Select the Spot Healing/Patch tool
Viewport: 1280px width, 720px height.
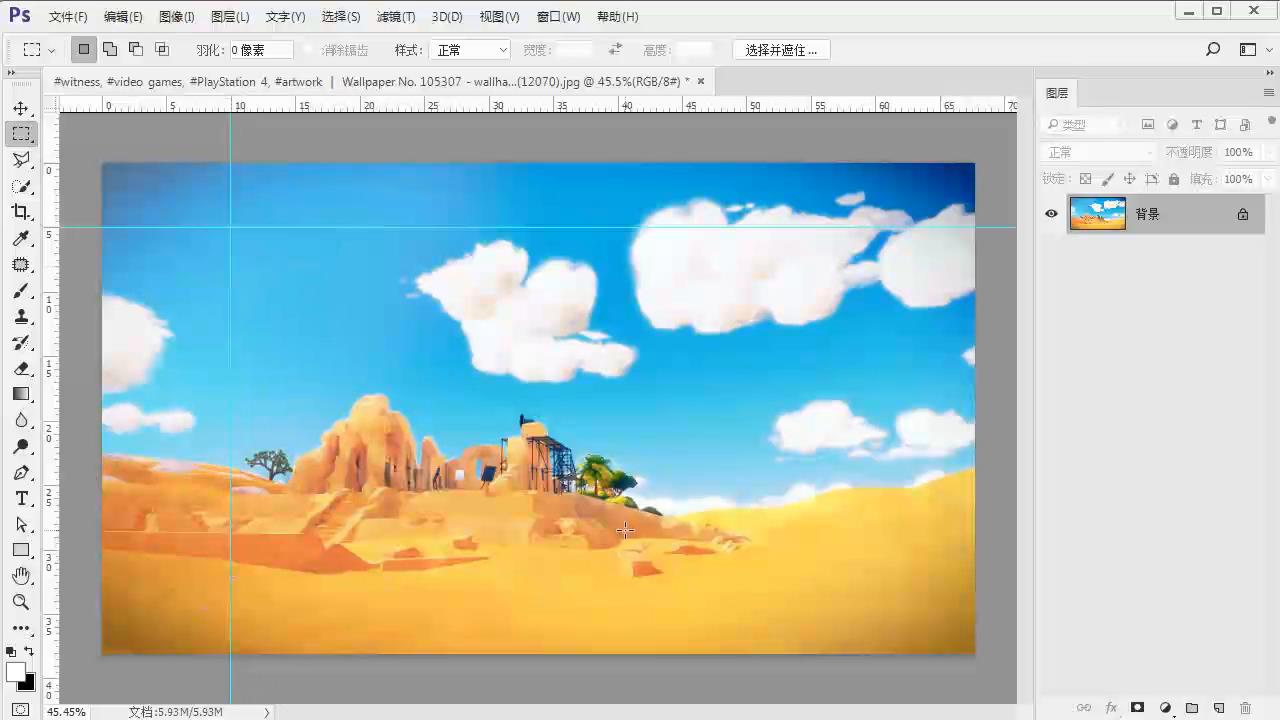pos(21,264)
